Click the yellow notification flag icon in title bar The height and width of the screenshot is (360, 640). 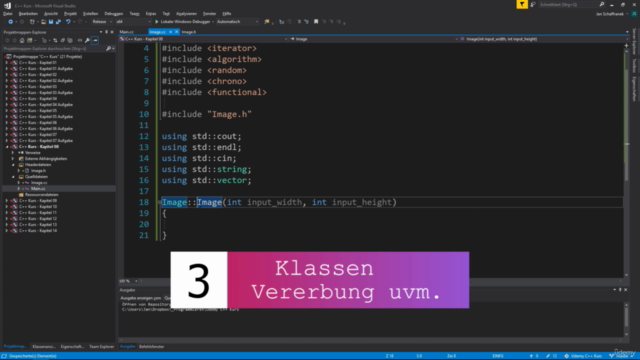[522, 4]
